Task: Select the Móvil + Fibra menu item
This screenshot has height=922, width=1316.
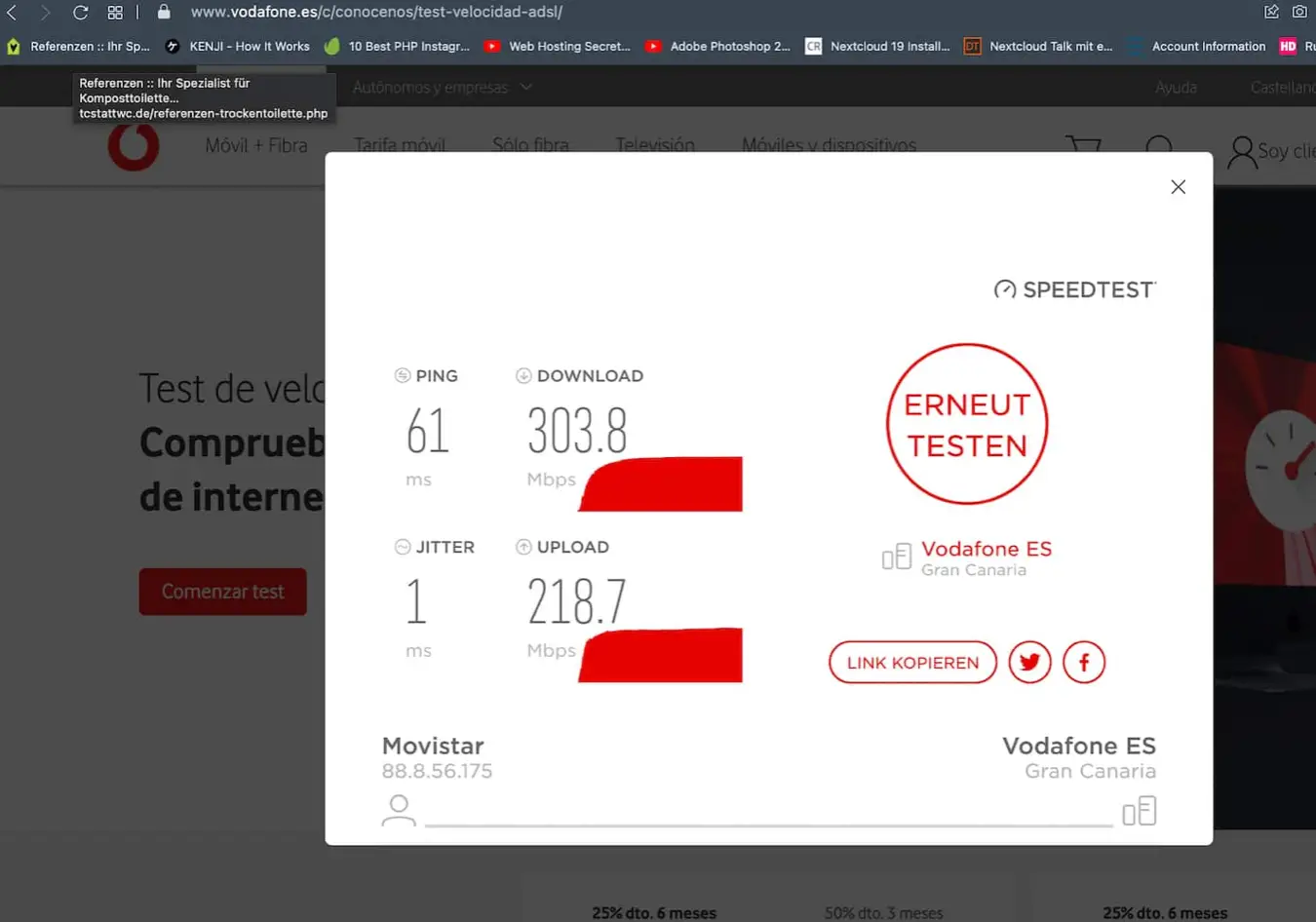Action: click(256, 145)
